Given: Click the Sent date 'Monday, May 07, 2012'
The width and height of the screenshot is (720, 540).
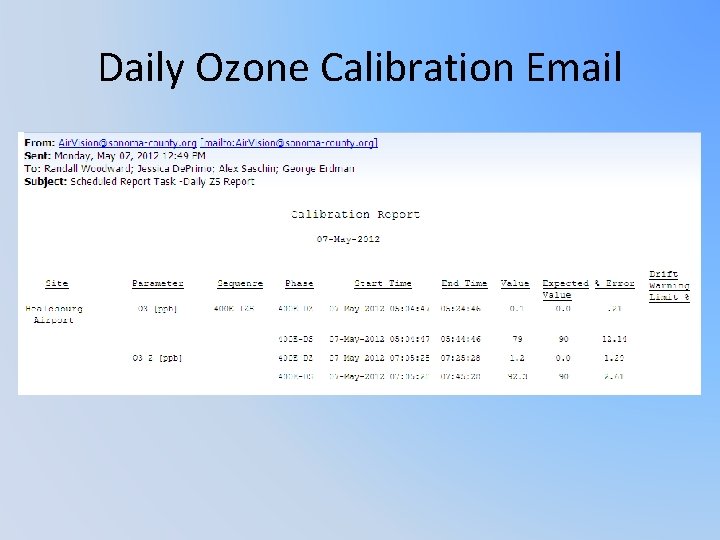Looking at the screenshot, I should point(107,156).
